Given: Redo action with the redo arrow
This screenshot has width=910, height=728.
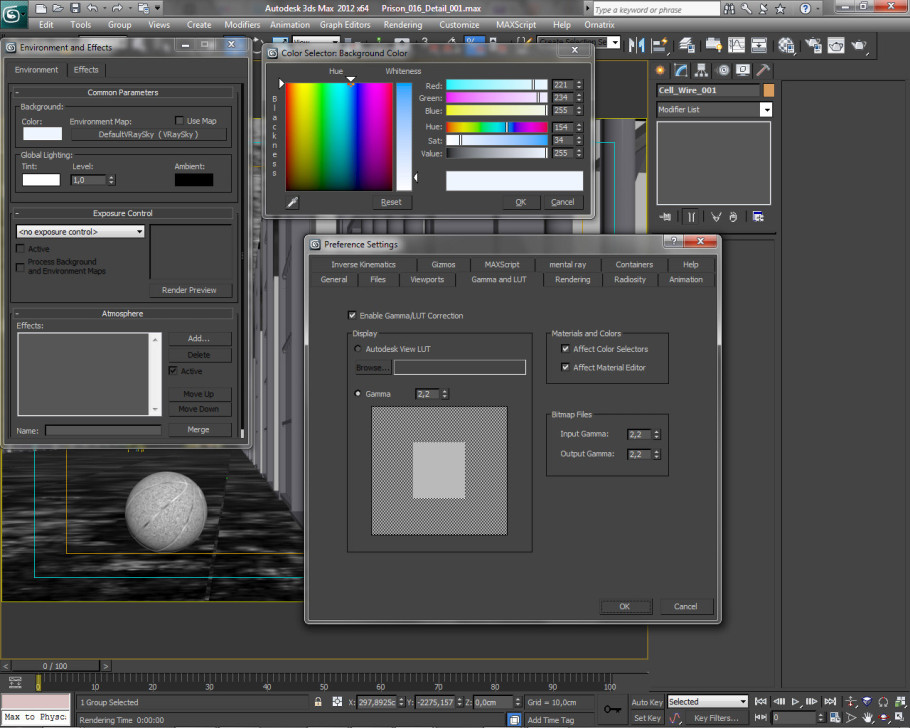Looking at the screenshot, I should point(117,8).
